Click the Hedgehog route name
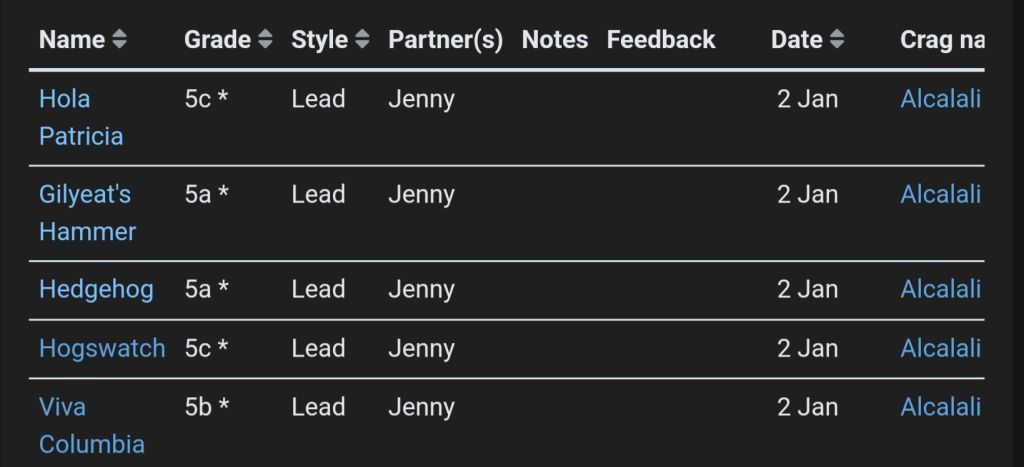This screenshot has height=467, width=1024. point(96,290)
